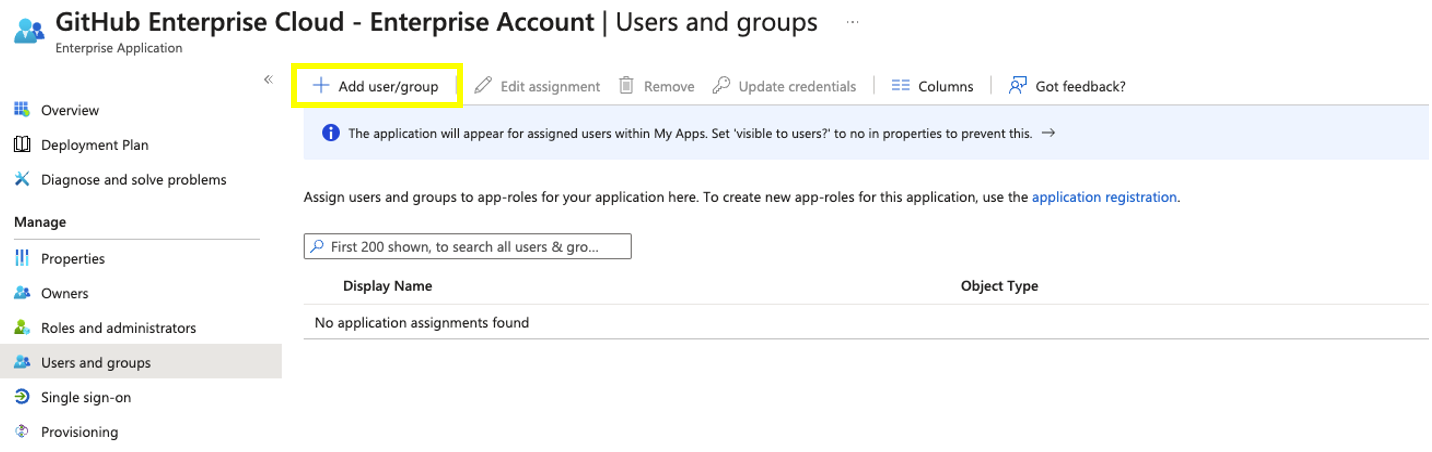Click the banner text about My Apps visibility
1432x452 pixels.
690,133
